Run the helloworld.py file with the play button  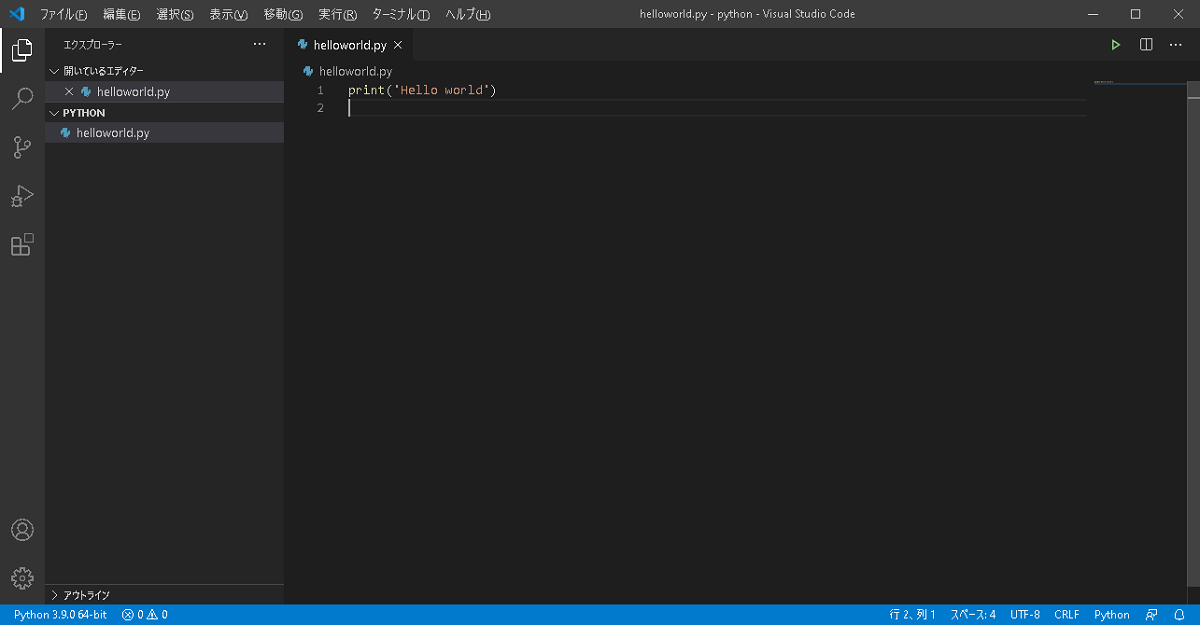pos(1115,44)
